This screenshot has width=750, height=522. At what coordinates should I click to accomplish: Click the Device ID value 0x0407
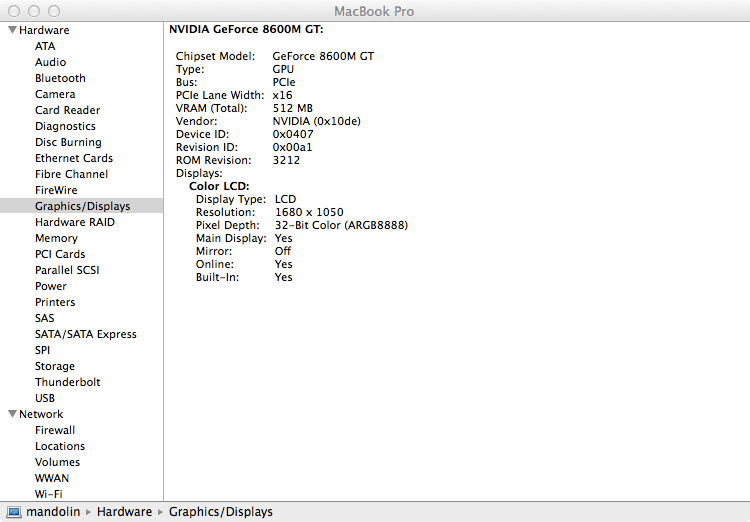[293, 134]
